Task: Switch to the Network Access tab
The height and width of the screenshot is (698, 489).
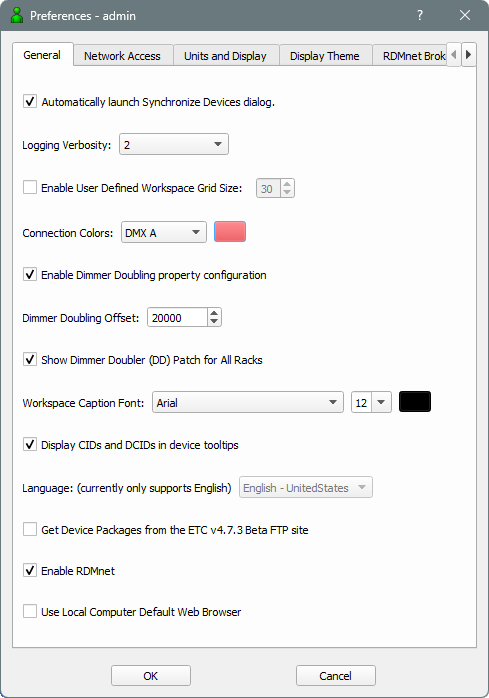Action: pos(122,56)
